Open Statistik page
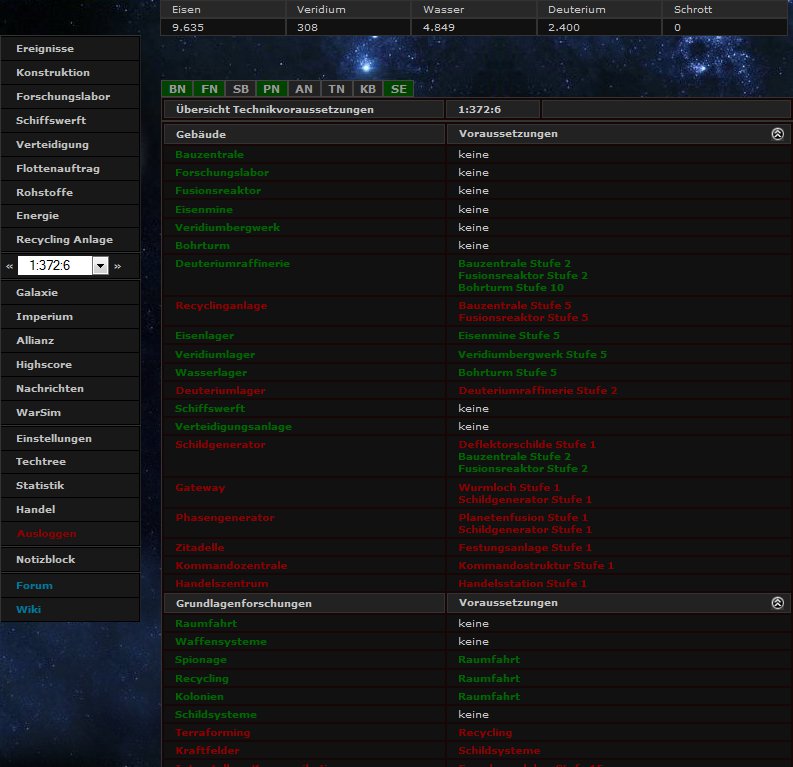Viewport: 793px width, 767px height. [x=70, y=485]
